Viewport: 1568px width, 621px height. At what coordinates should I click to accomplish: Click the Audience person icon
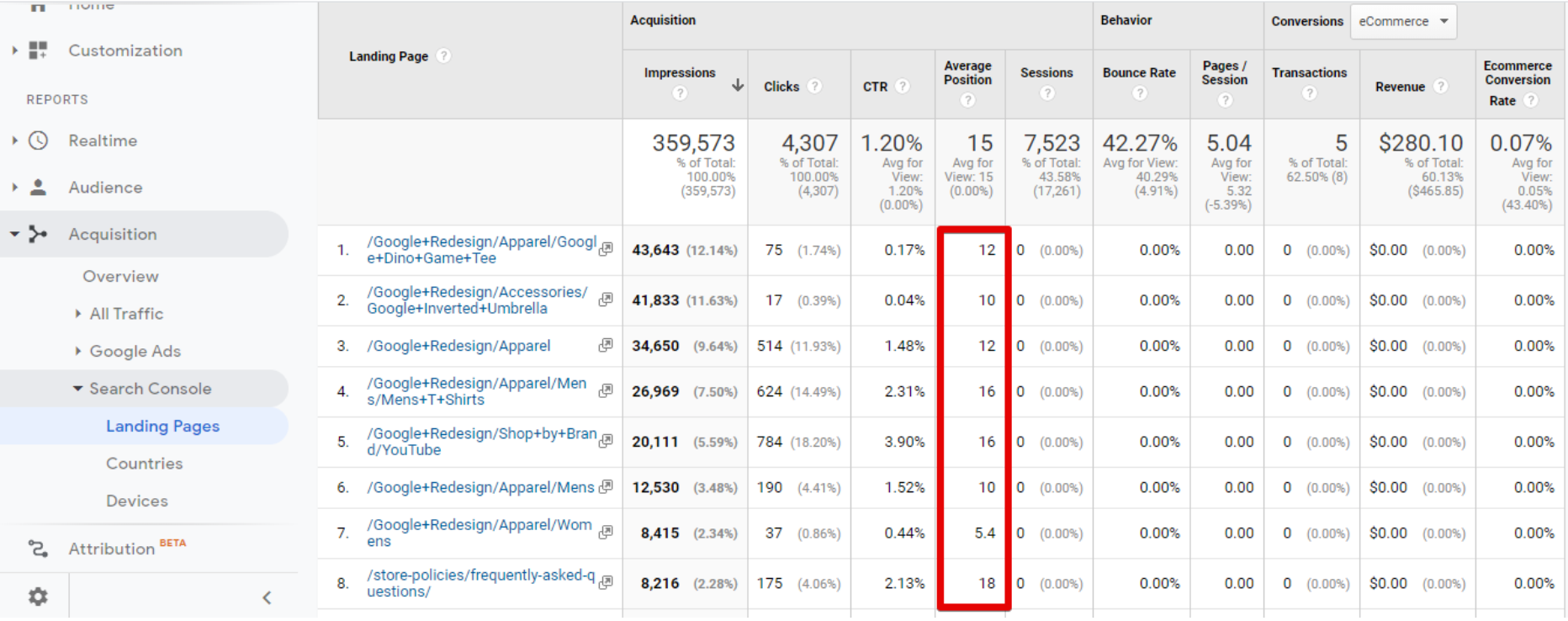click(39, 188)
